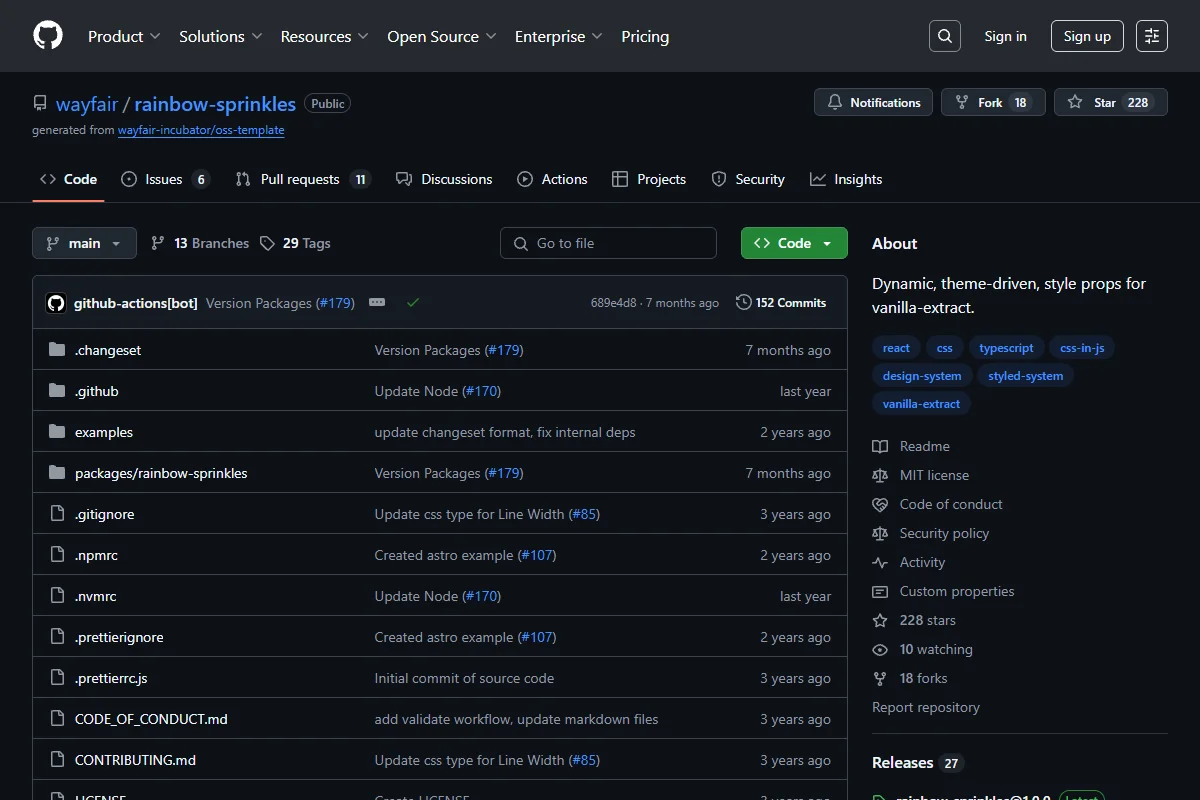This screenshot has width=1200, height=800.
Task: Click the github-actions[bot] avatar
Action: pos(56,302)
